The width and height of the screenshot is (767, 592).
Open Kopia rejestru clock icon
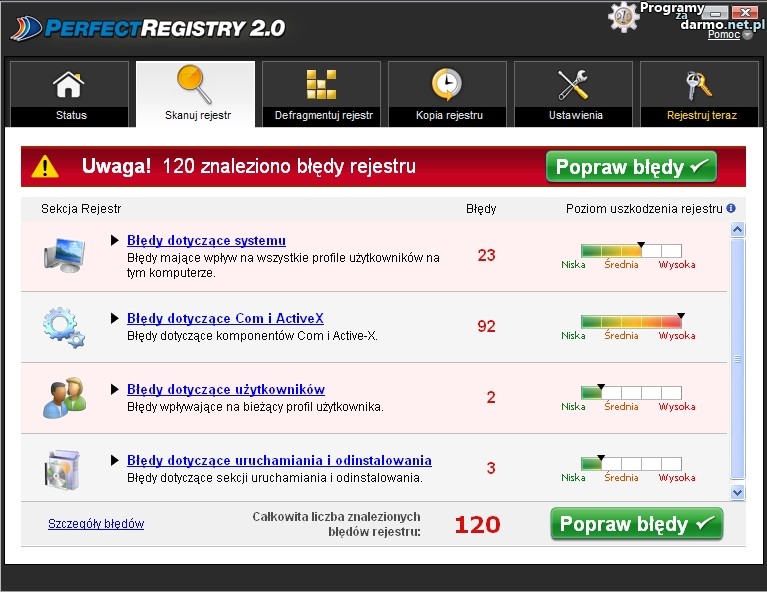(x=447, y=85)
